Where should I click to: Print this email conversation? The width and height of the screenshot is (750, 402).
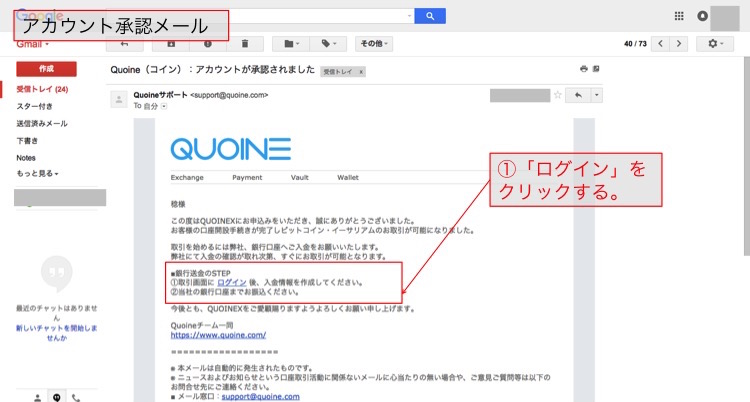pos(584,69)
